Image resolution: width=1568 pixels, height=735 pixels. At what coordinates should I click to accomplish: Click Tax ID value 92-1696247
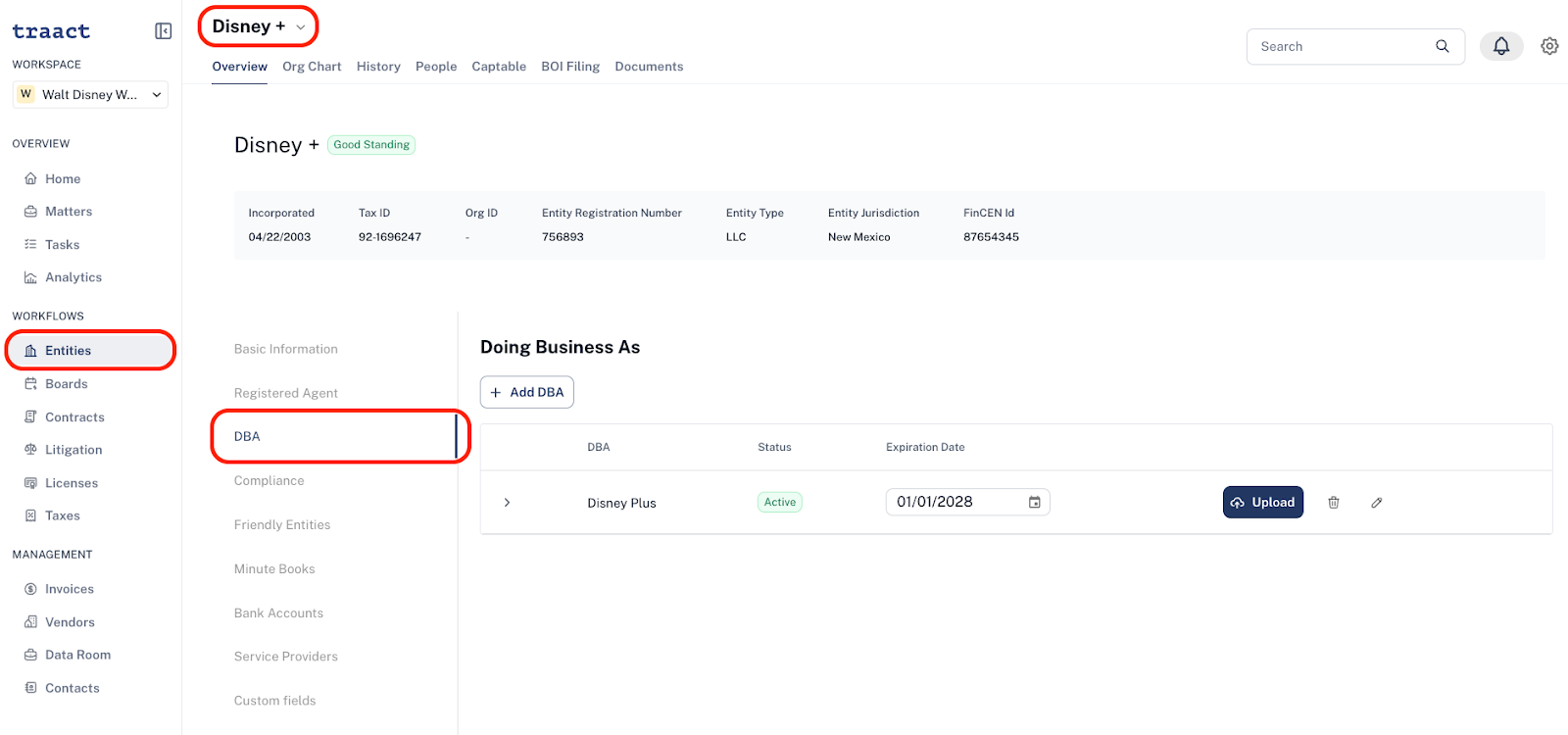click(390, 237)
